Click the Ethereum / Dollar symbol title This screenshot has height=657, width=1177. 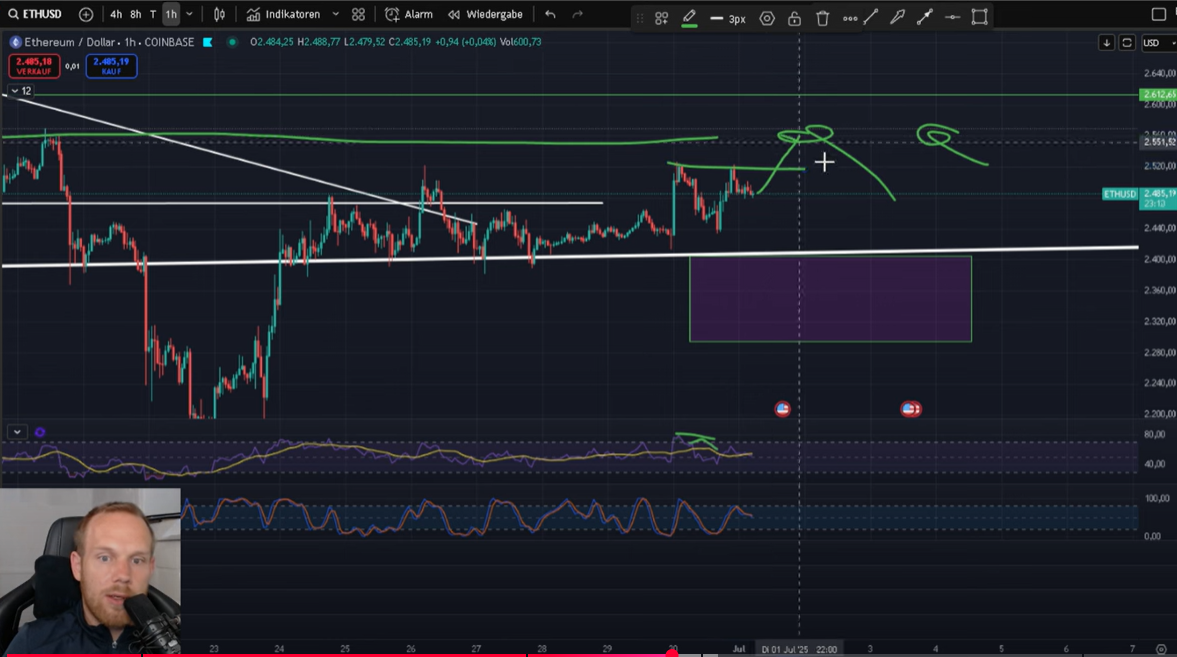pos(71,42)
